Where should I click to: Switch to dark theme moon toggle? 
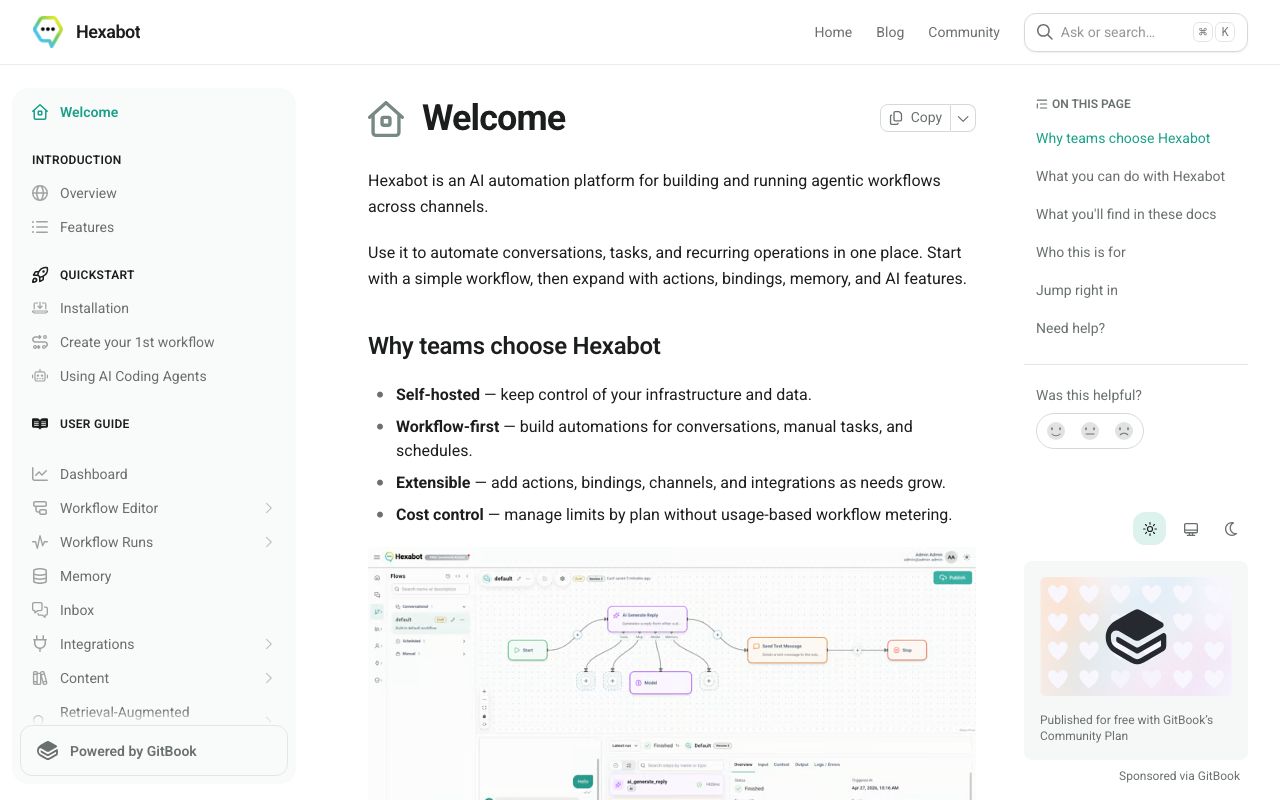click(1231, 529)
